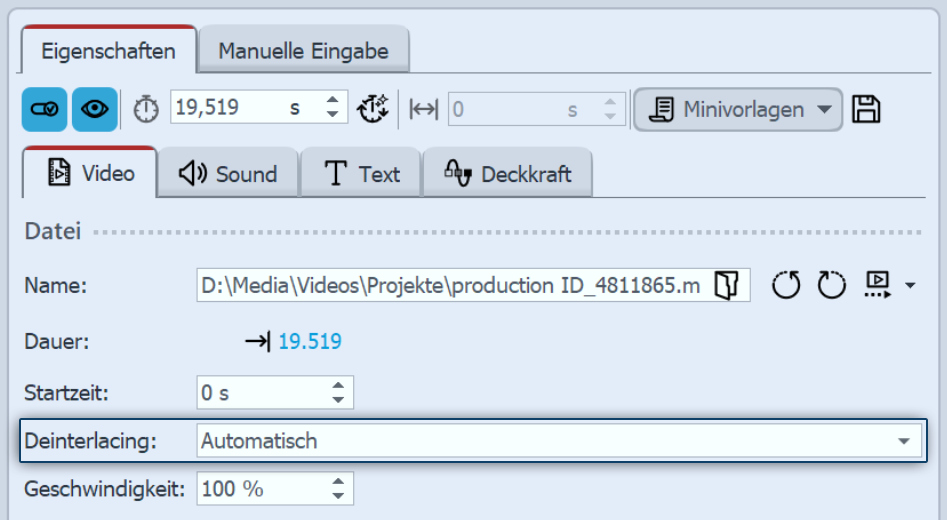The width and height of the screenshot is (947, 520).
Task: Click the automatic duration clock icon
Action: tap(372, 108)
